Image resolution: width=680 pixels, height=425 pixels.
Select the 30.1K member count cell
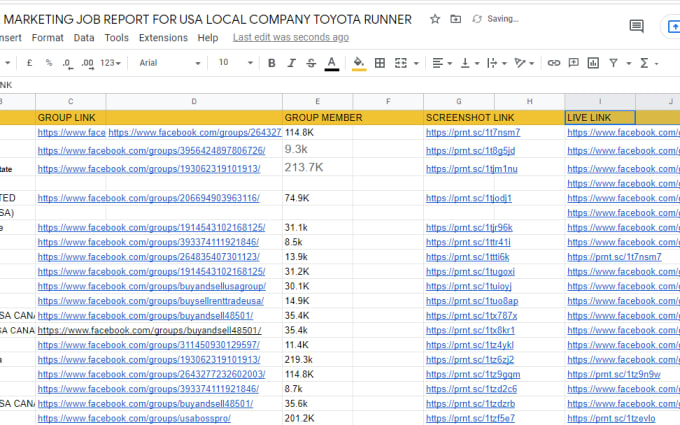317,286
